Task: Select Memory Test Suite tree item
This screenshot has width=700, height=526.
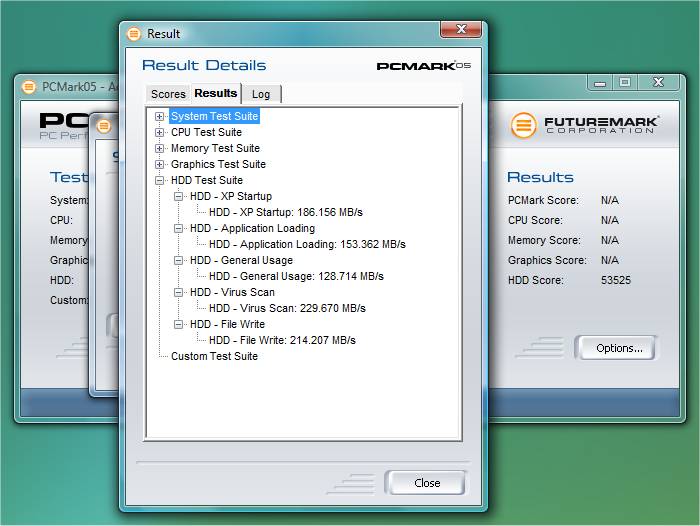Action: tap(215, 148)
